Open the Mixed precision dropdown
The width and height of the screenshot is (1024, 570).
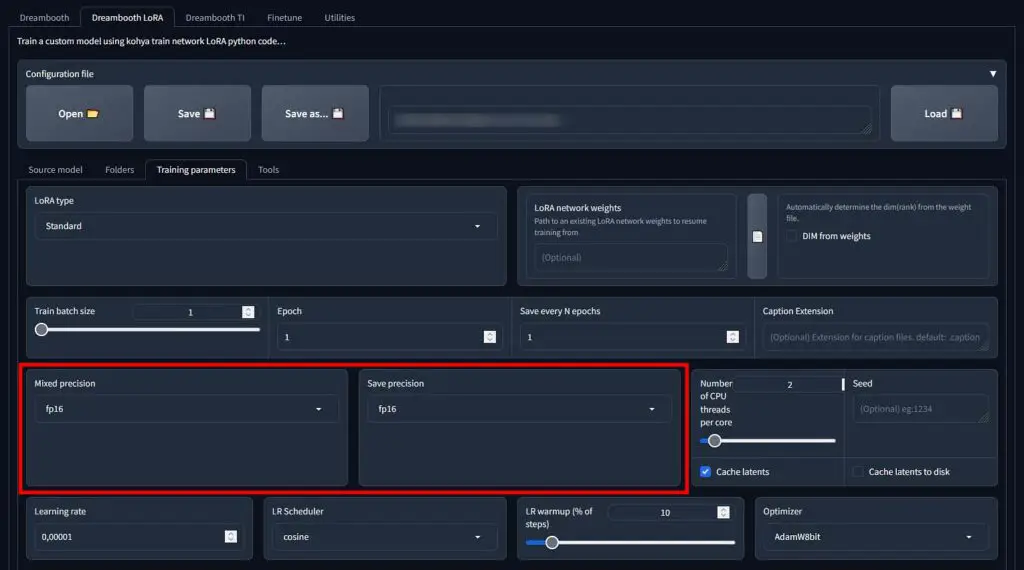[186, 409]
